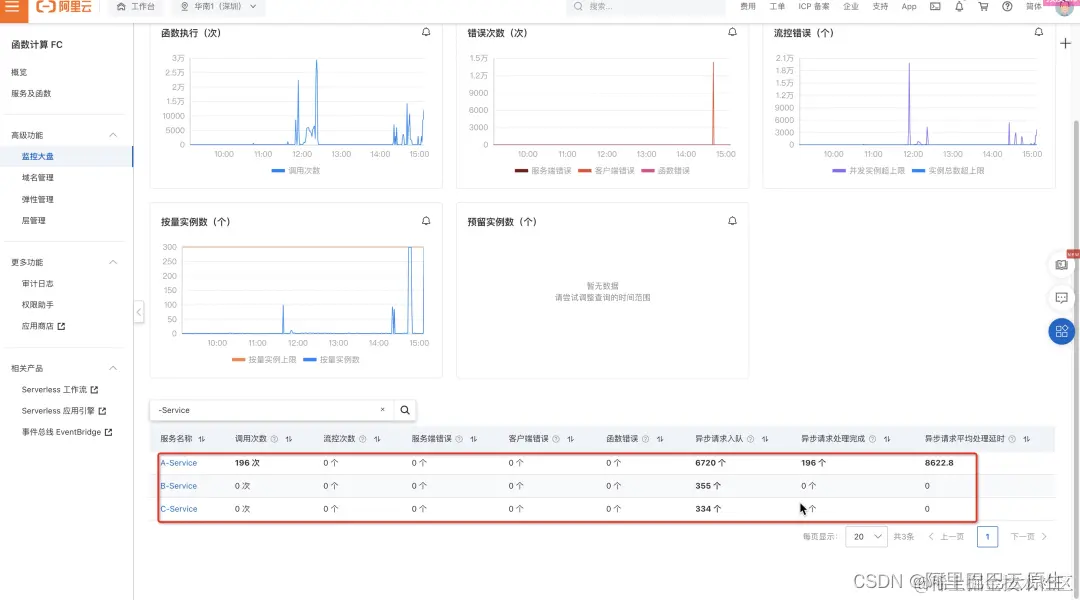Toggle 调用次数 legend on 函数执行 chart
The height and width of the screenshot is (600, 1080).
pos(296,170)
